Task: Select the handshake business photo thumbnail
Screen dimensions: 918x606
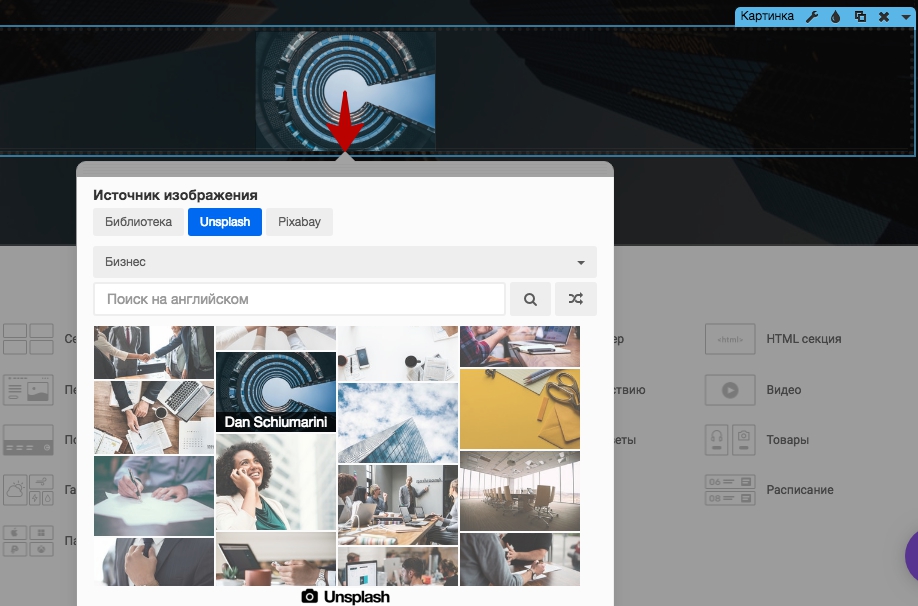Action: click(154, 352)
